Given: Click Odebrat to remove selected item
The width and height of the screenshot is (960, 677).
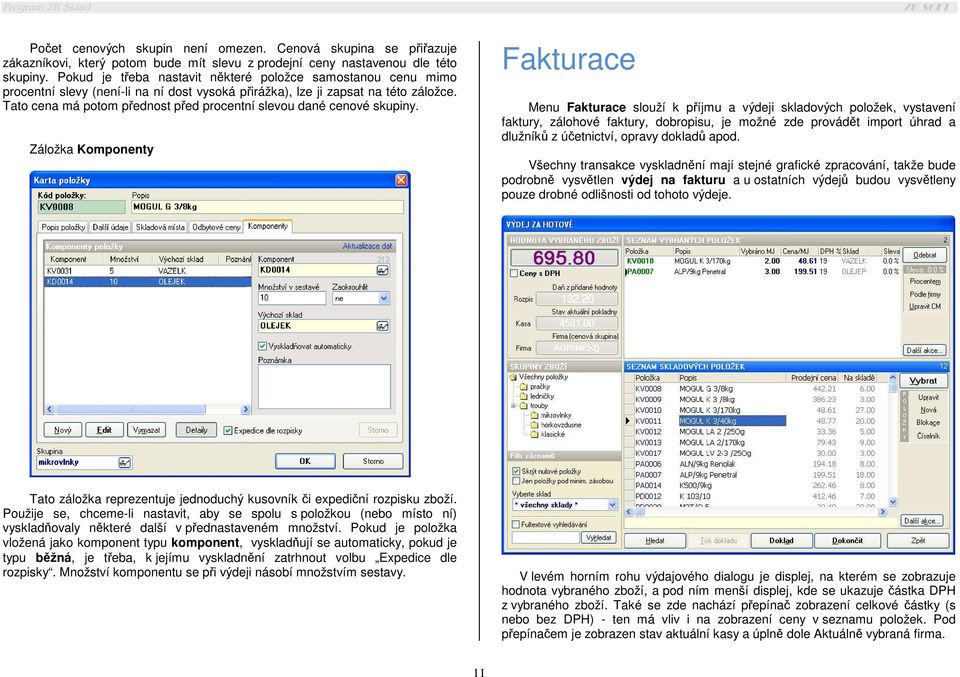Looking at the screenshot, I should (924, 255).
